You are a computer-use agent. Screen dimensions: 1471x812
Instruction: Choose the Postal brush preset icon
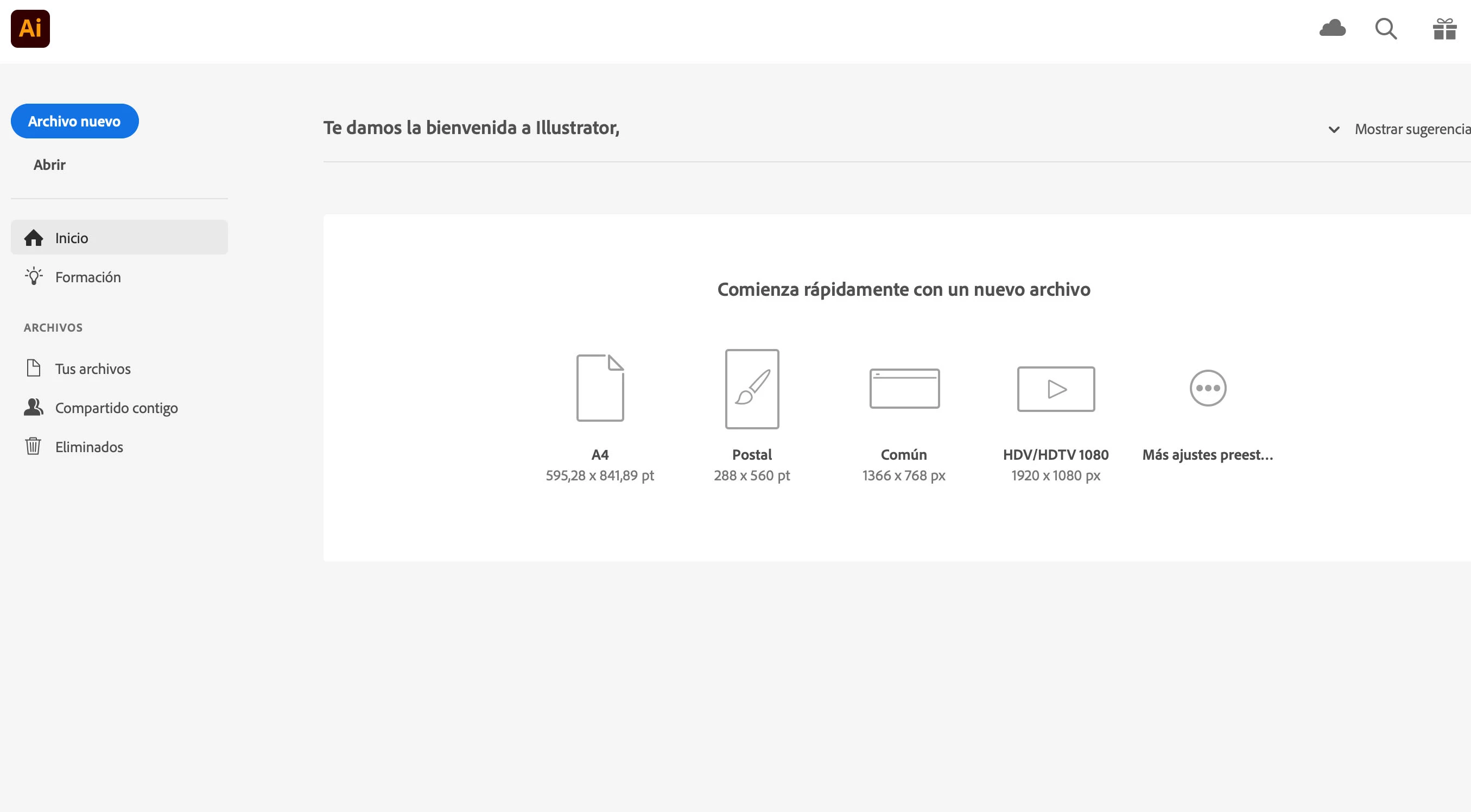[751, 389]
